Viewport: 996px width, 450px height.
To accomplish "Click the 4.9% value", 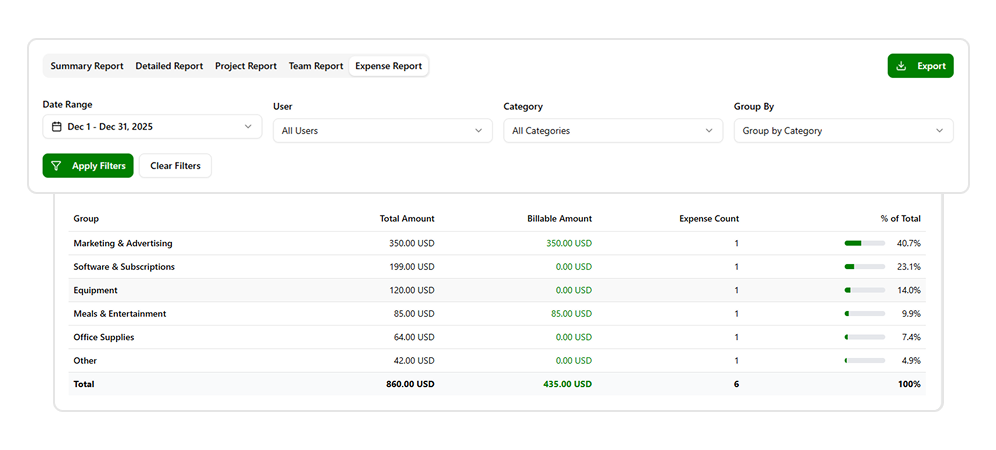I will [911, 360].
